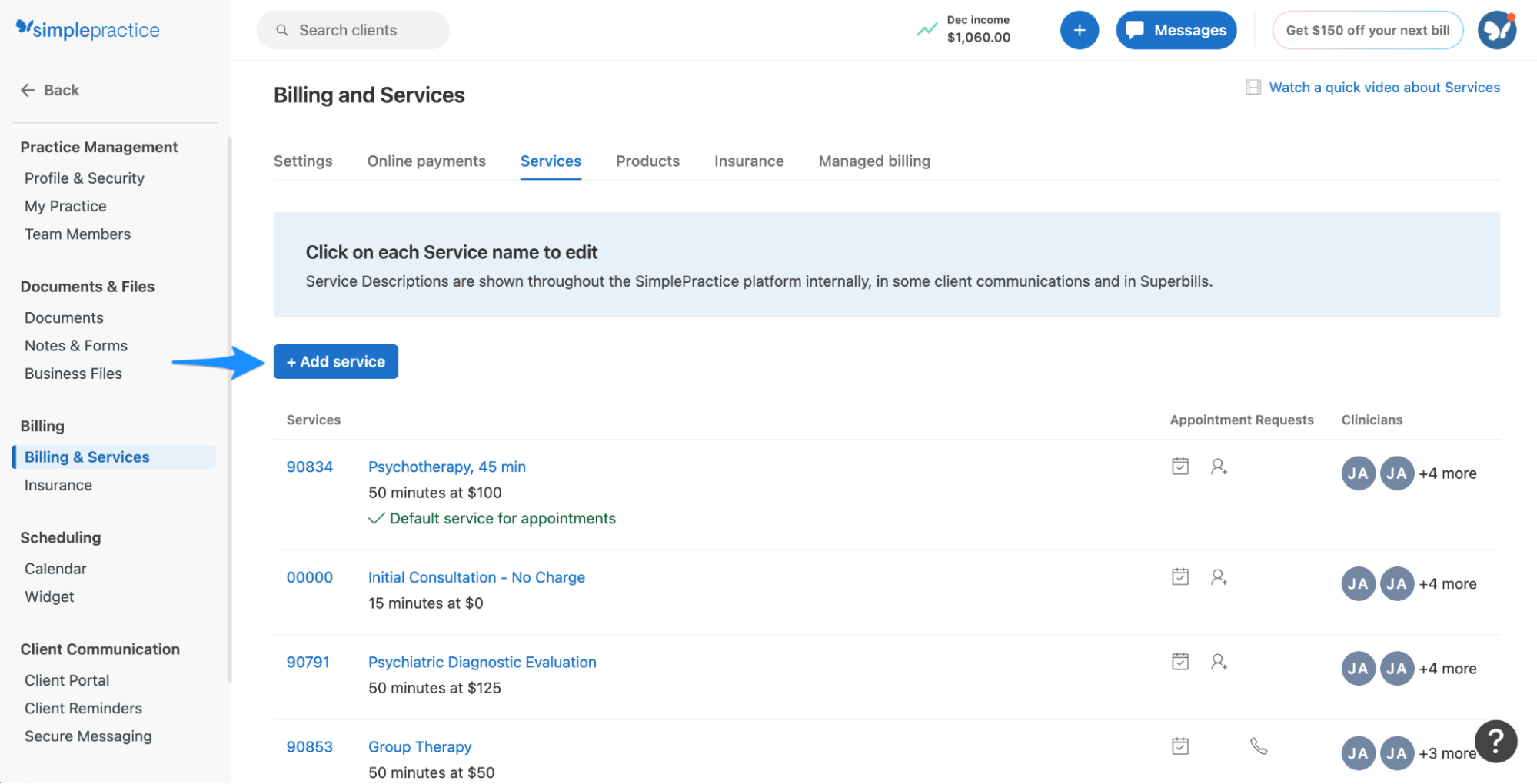Open Get $150 off your next bill

[1367, 30]
